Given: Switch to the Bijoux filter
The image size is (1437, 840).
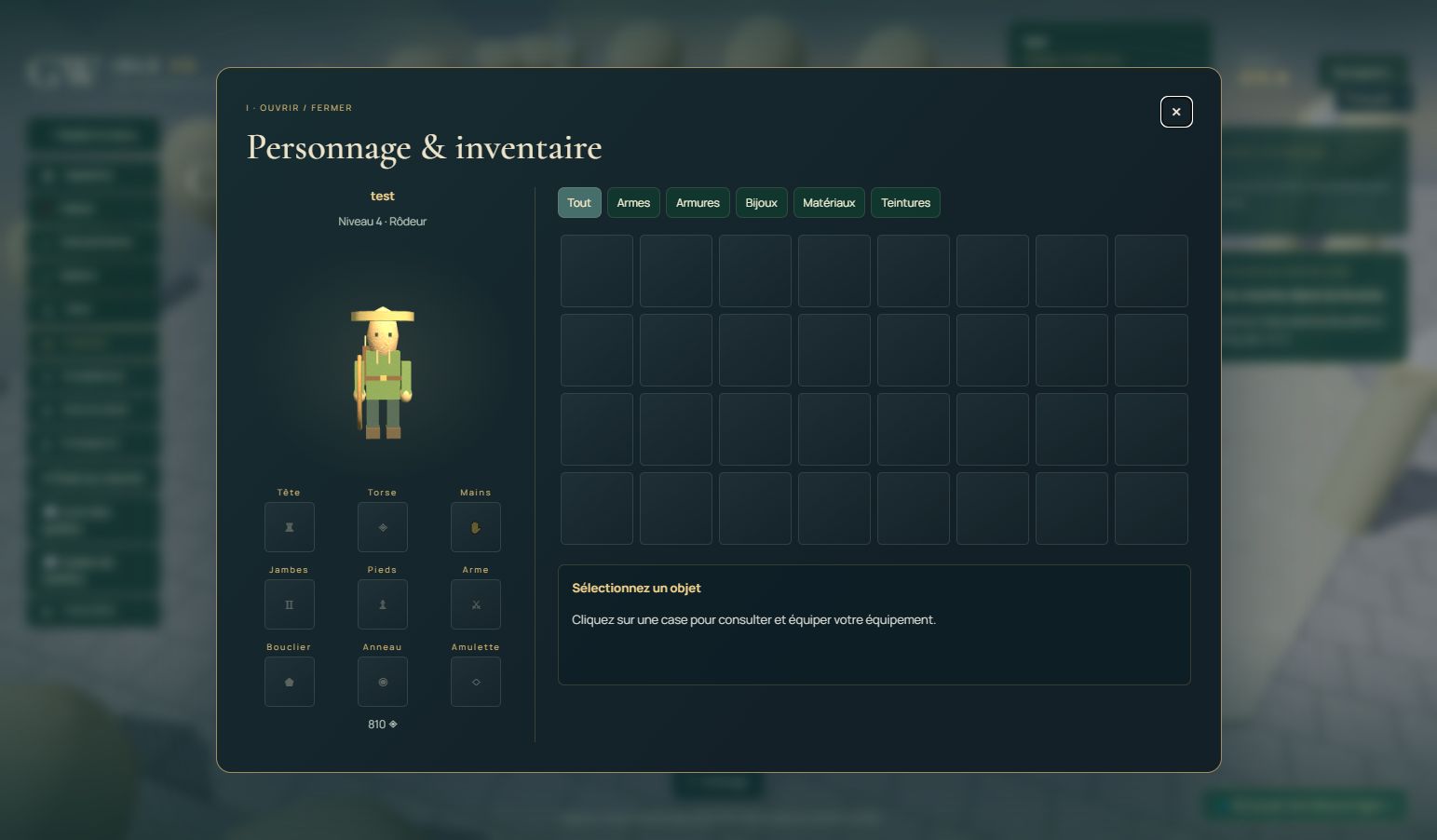Looking at the screenshot, I should (761, 203).
